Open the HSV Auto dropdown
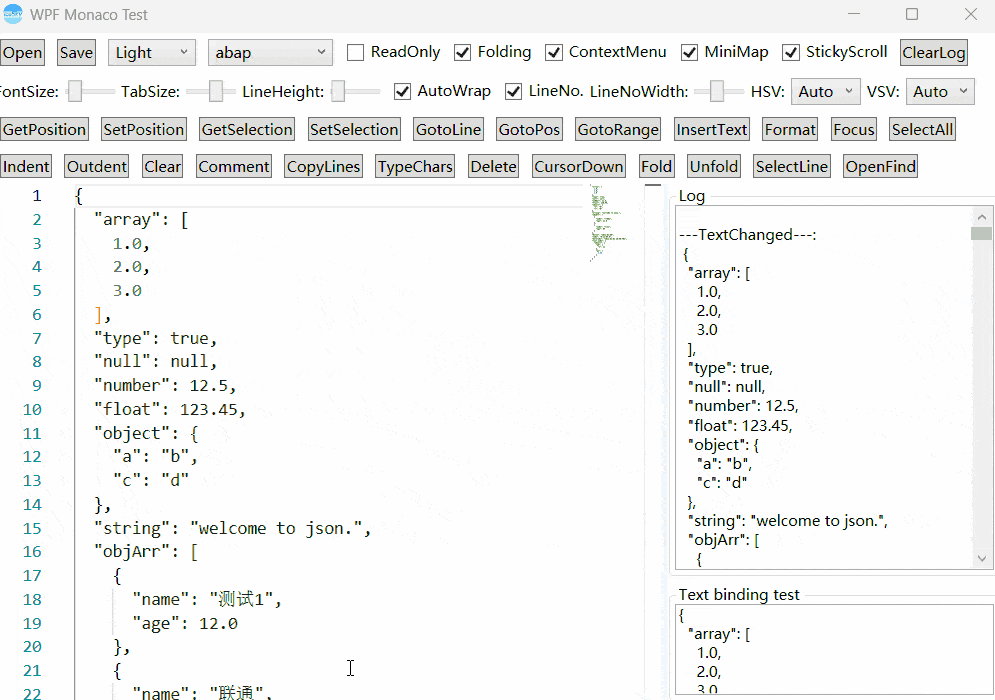 point(825,91)
